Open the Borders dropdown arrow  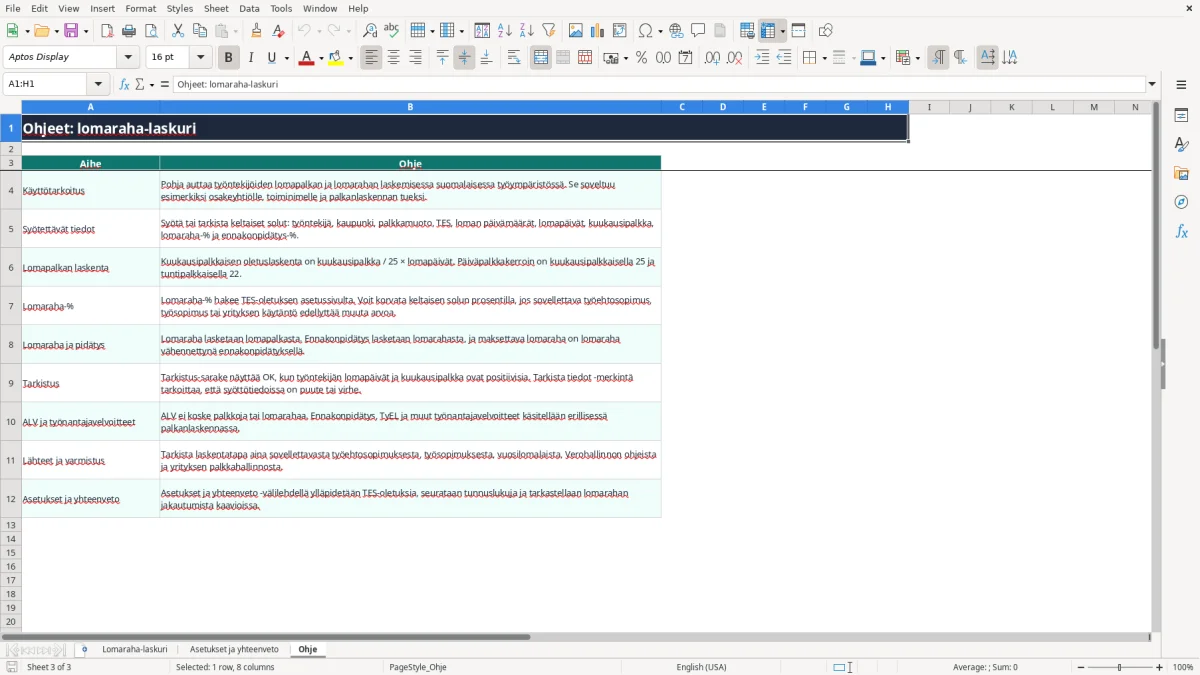pyautogui.click(x=823, y=58)
